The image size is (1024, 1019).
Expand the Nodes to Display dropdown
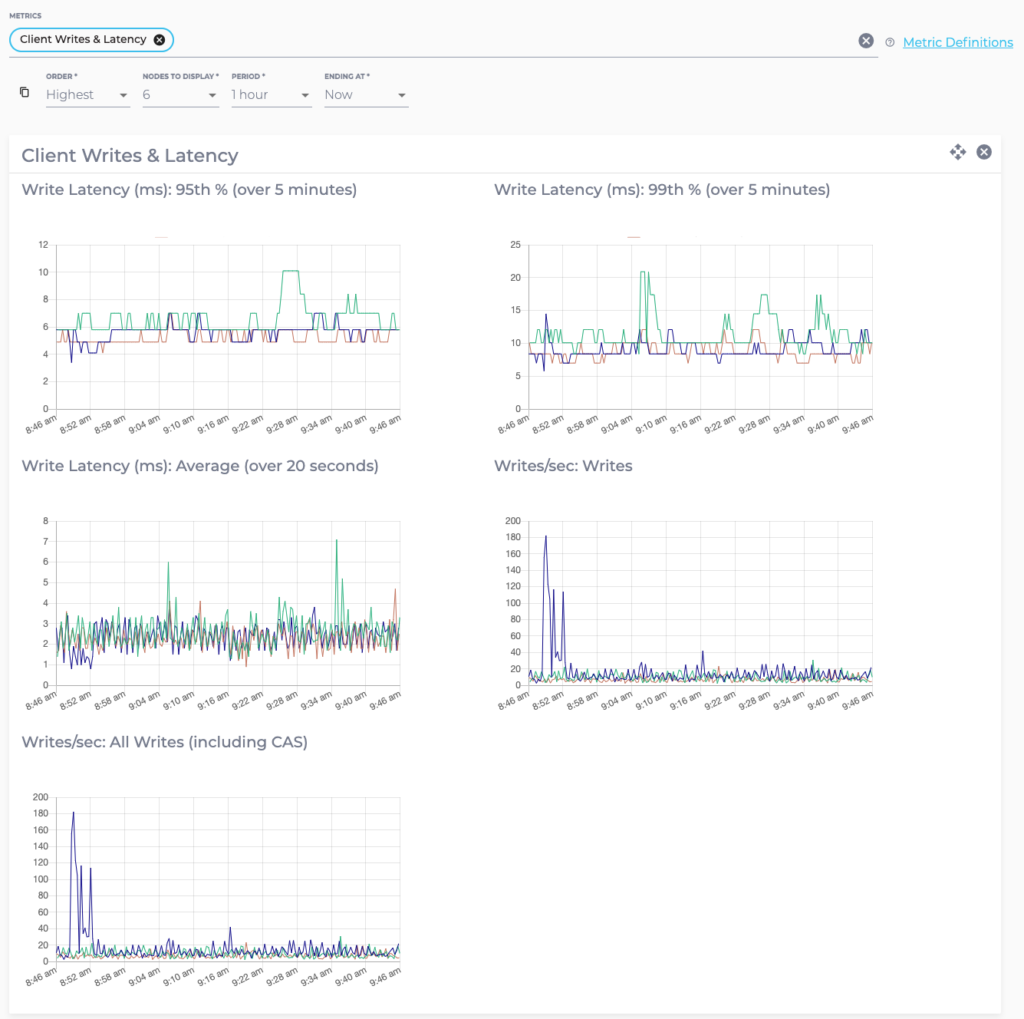180,94
